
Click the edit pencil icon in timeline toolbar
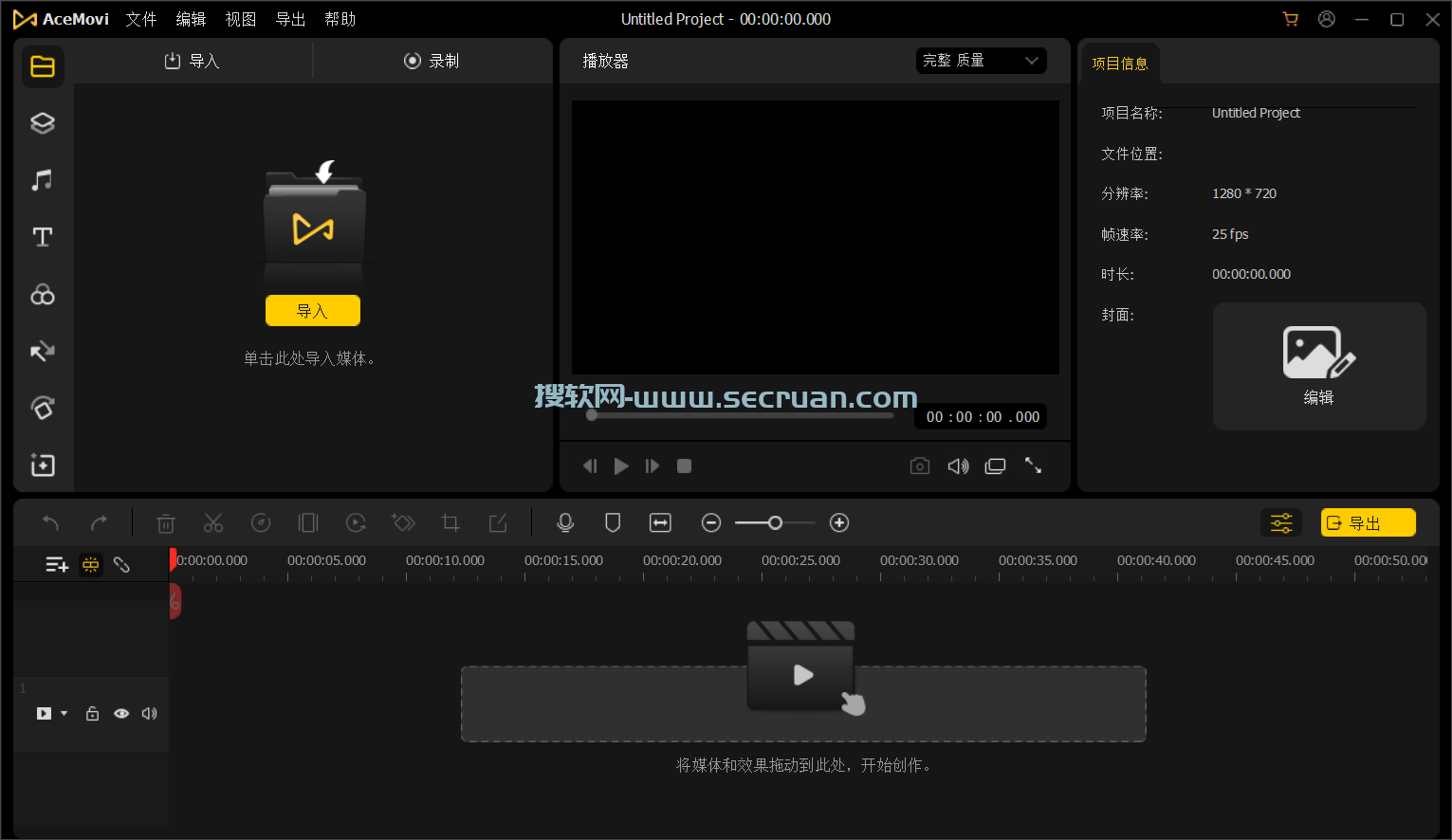(498, 522)
